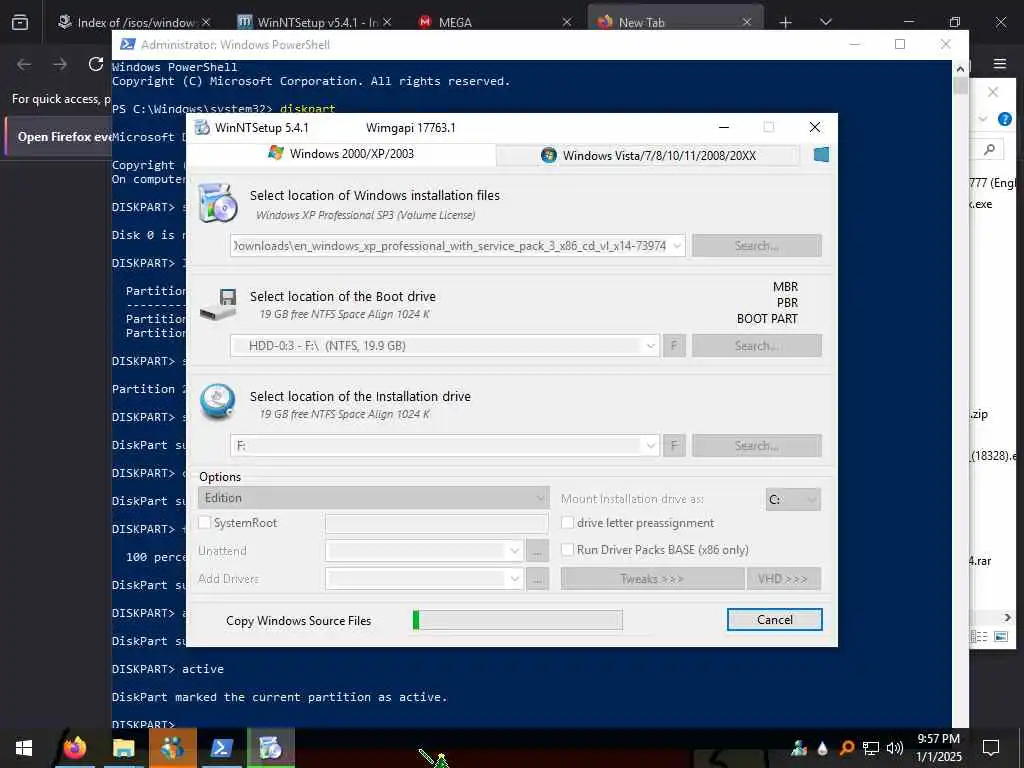Click the floppy Boot drive icon
The height and width of the screenshot is (768, 1024).
[218, 304]
